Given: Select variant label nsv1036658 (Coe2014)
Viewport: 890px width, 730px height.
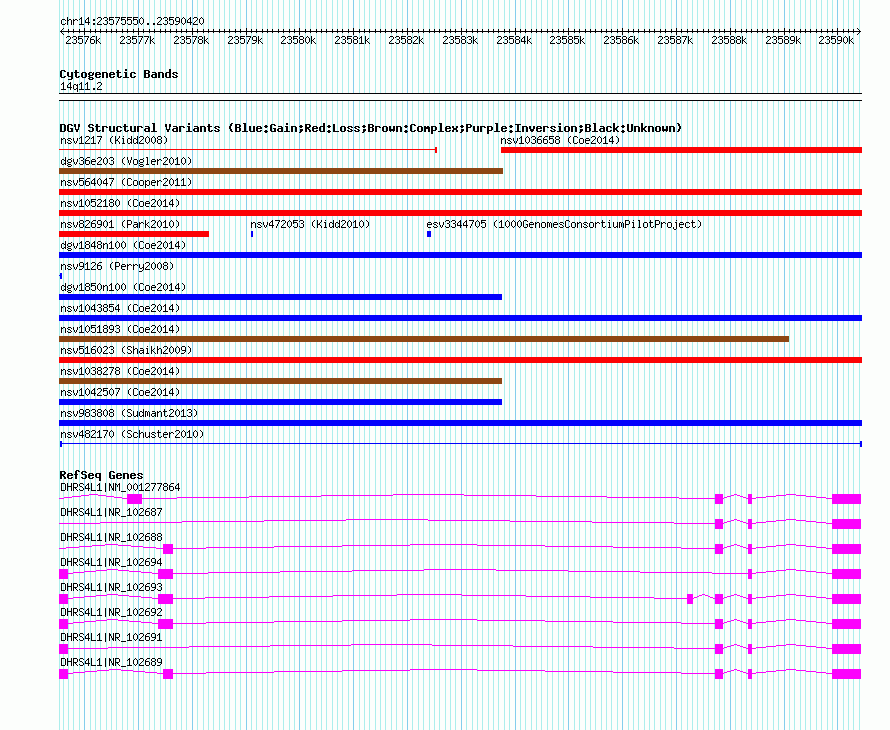Looking at the screenshot, I should [560, 140].
